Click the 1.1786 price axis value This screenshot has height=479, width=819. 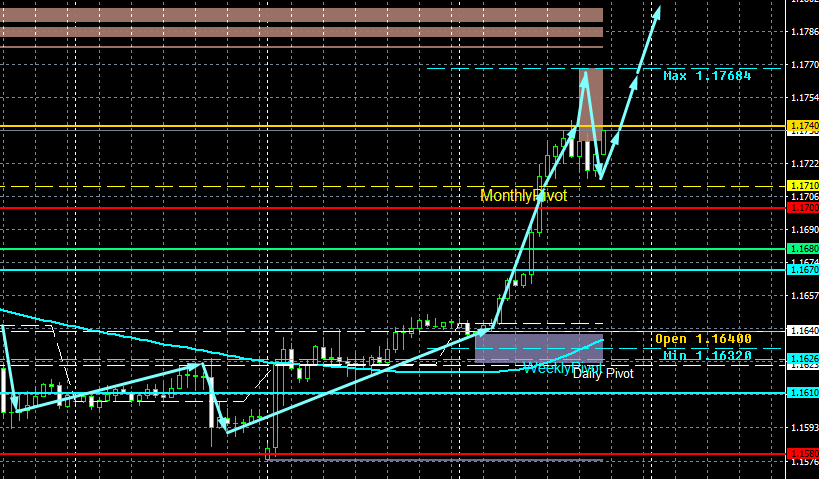[805, 32]
